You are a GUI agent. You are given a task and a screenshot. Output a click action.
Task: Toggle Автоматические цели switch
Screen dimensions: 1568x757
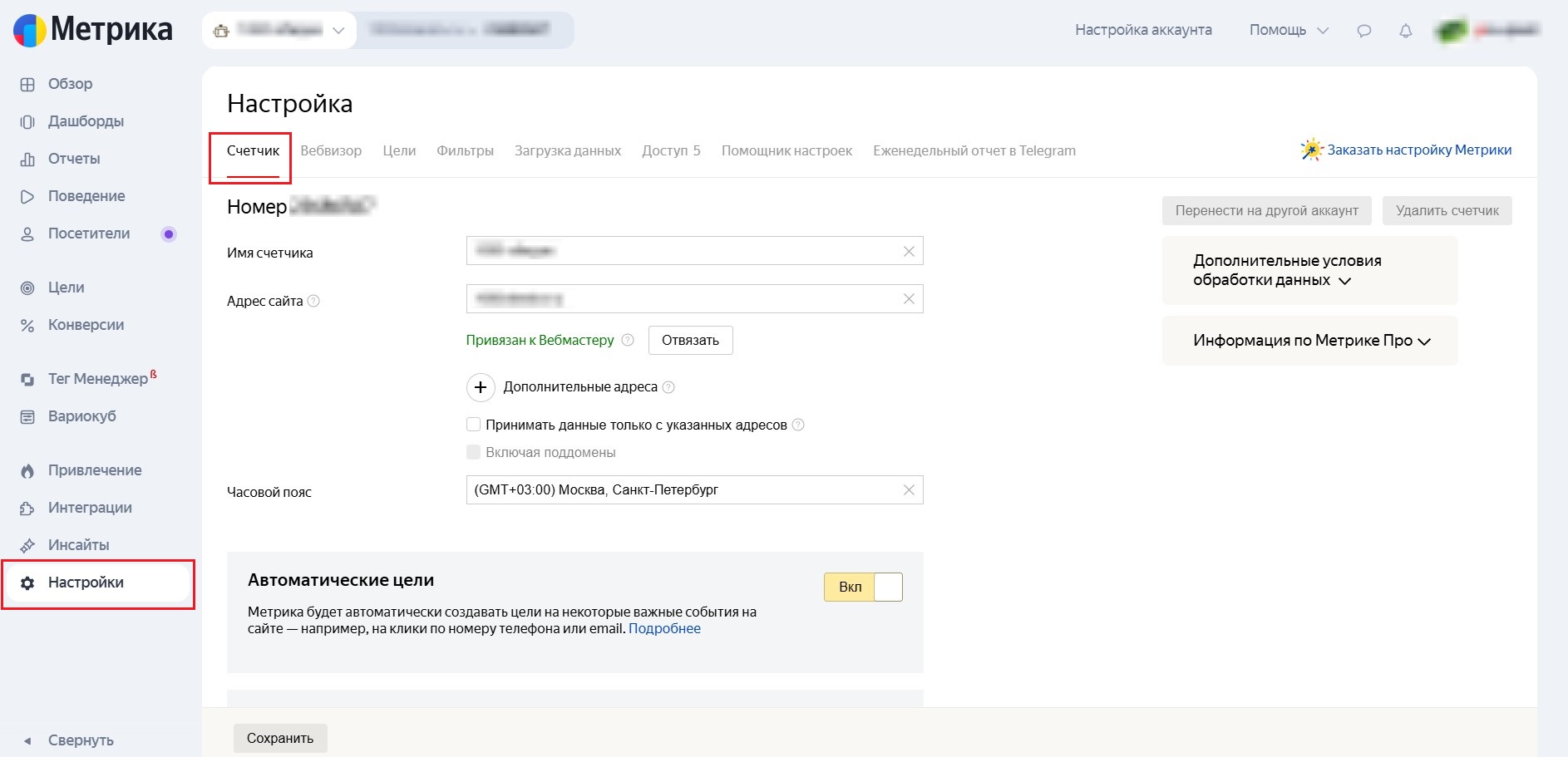pos(863,587)
